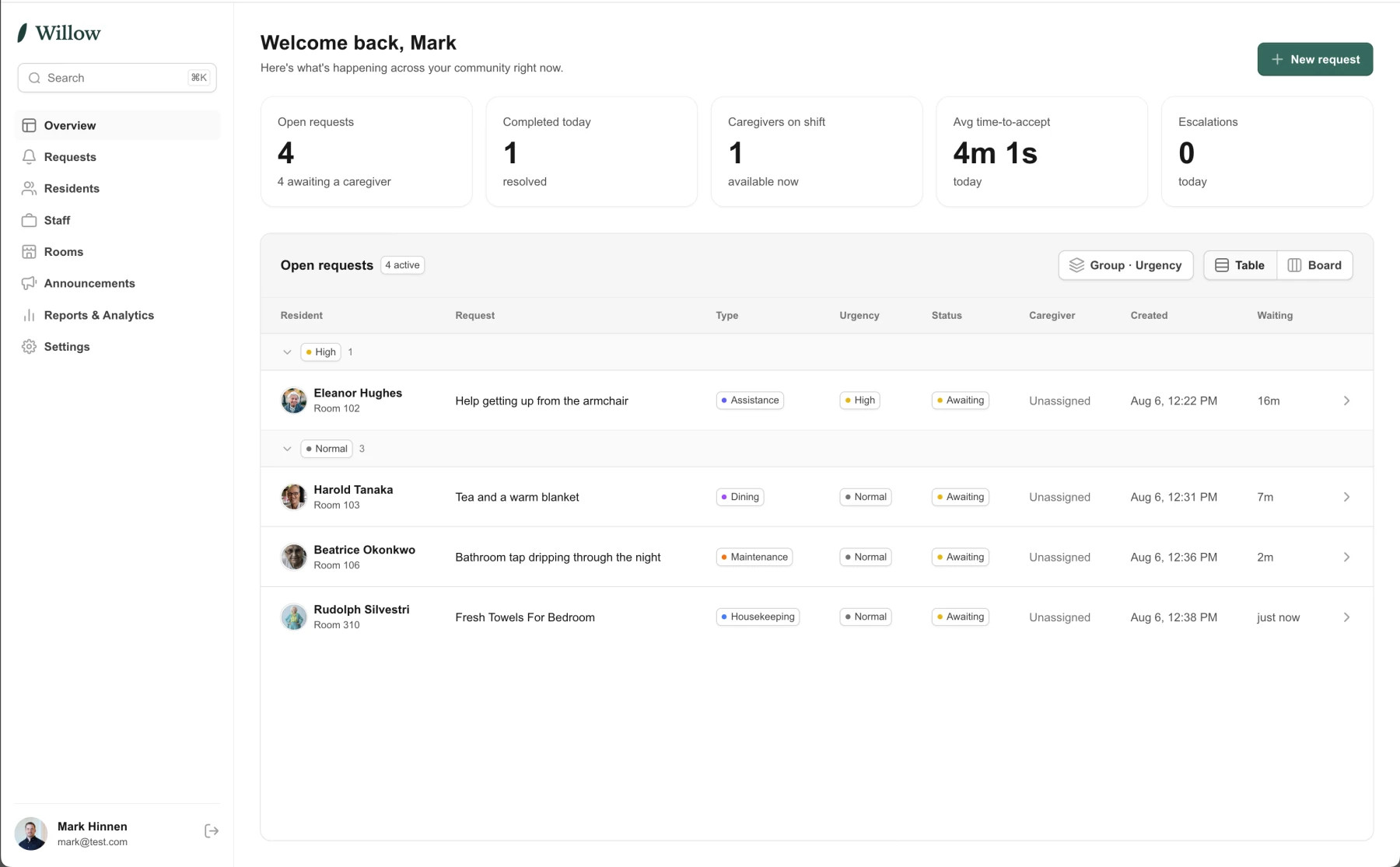This screenshot has width=1400, height=867.
Task: Open Announcements in sidebar
Action: (x=117, y=283)
